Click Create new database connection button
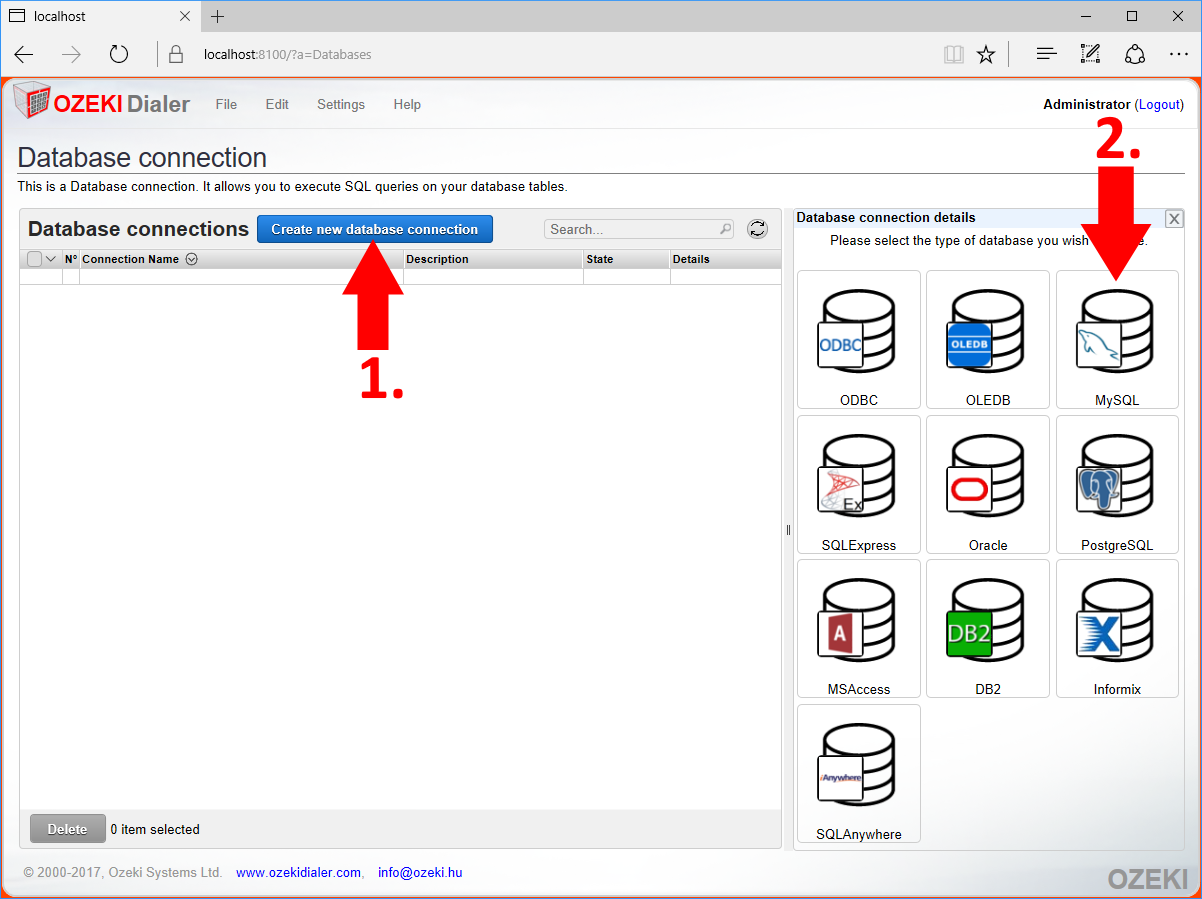The image size is (1202, 899). point(374,229)
